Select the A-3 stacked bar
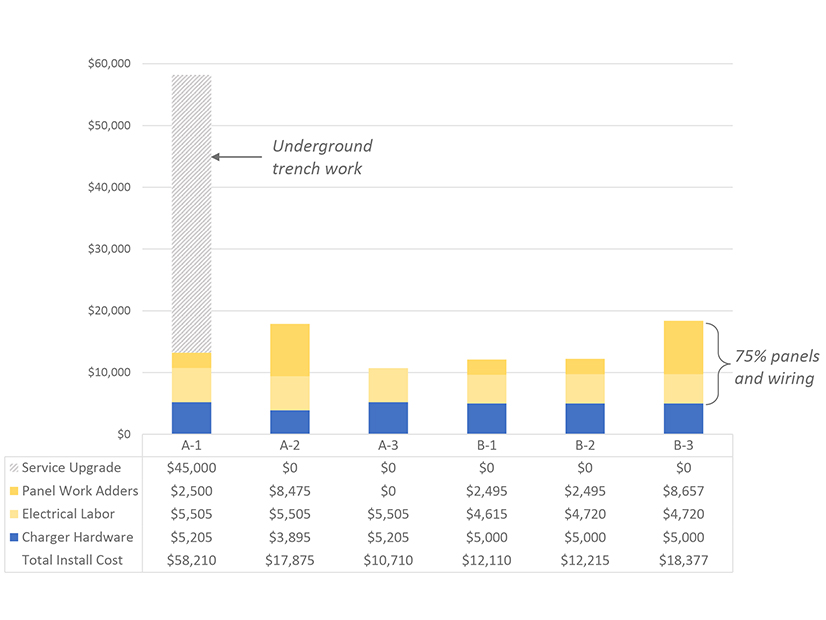Screen dimensions: 826x620 (386, 400)
